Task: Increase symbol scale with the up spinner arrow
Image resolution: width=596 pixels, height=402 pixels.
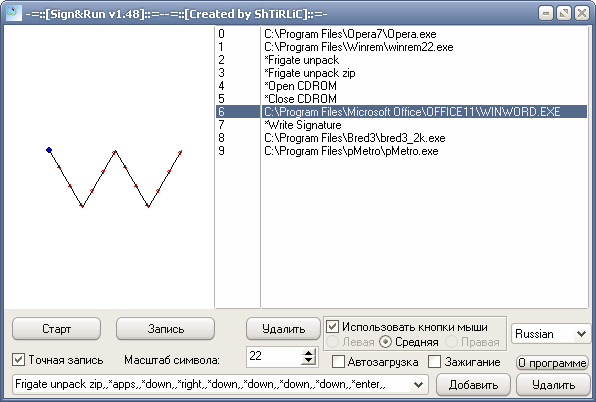Action: [309, 353]
